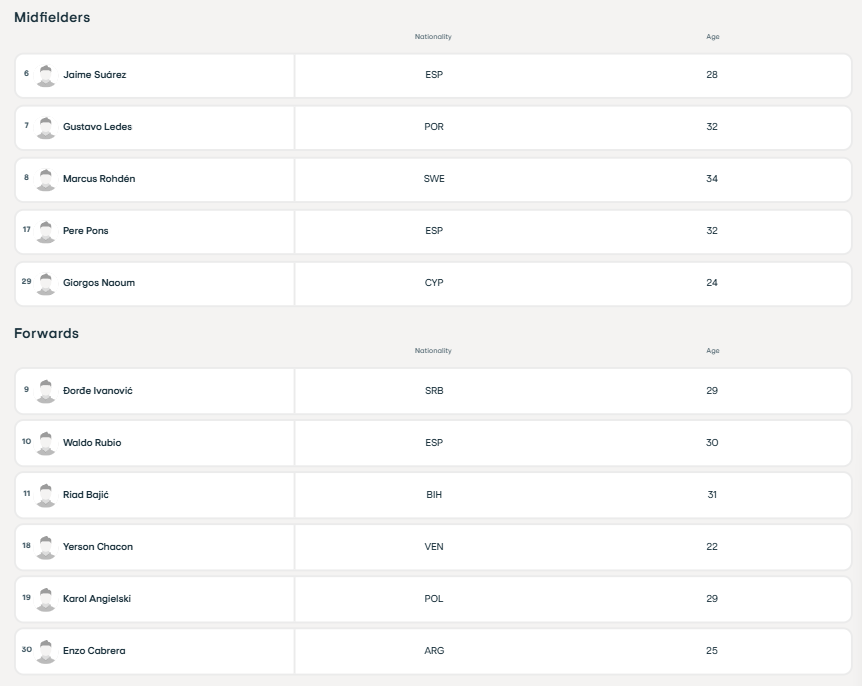This screenshot has width=862, height=686.
Task: Sort midfielders by Nationality column header
Action: (433, 37)
